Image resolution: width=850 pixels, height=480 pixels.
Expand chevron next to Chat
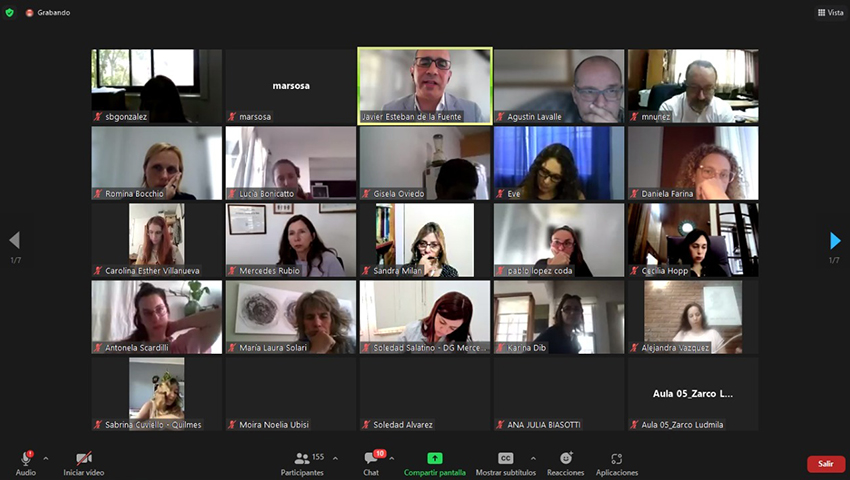tap(391, 459)
